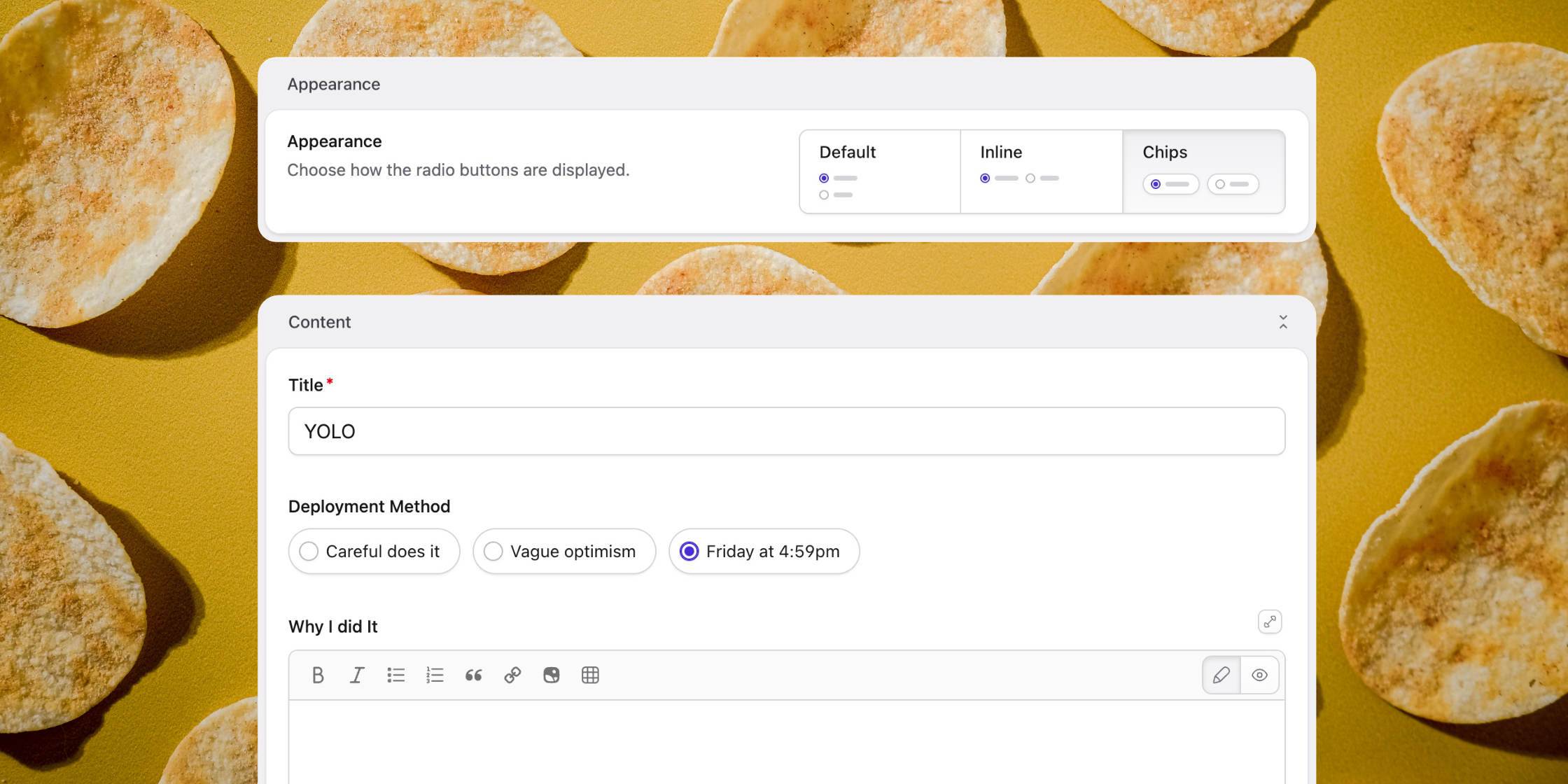Click the Choose how the radio buttons description
Screen dimensions: 1568x784
[x=458, y=170]
